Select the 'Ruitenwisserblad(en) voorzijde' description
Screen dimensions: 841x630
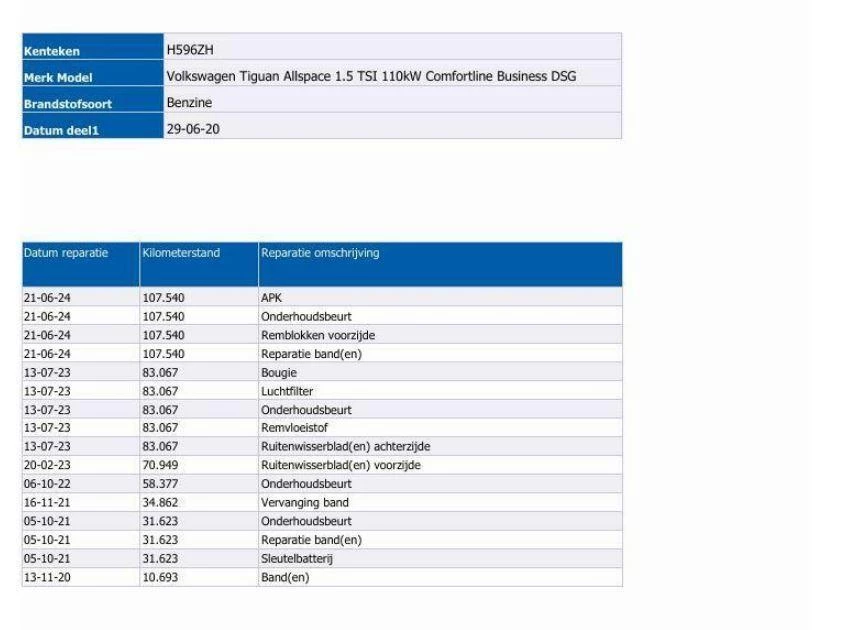coord(341,465)
